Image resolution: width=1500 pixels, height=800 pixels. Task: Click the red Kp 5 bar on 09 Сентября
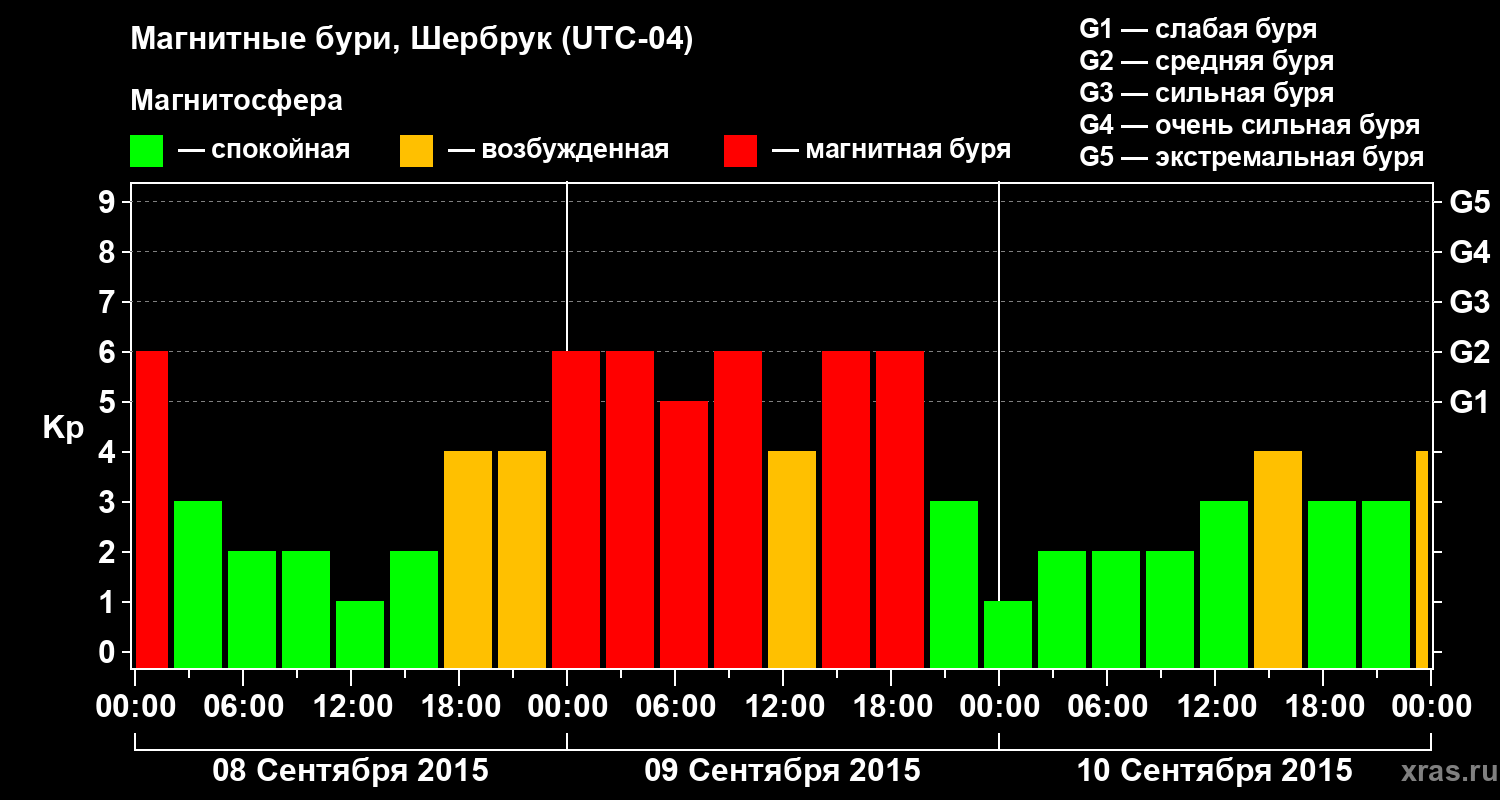tap(684, 534)
